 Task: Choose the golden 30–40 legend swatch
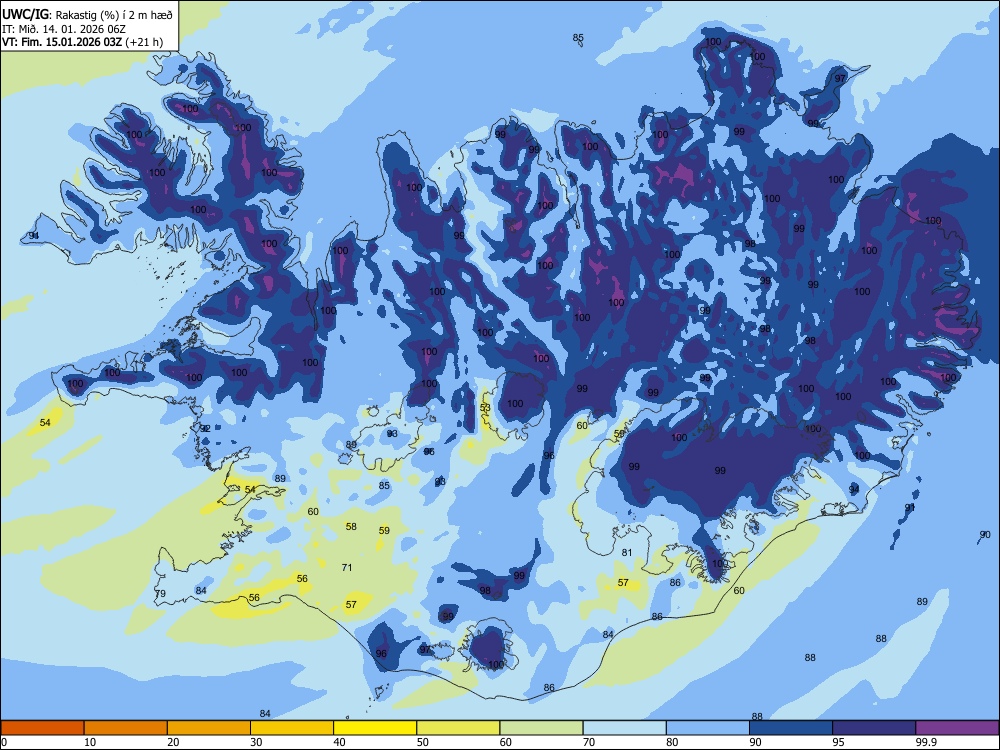(292, 728)
